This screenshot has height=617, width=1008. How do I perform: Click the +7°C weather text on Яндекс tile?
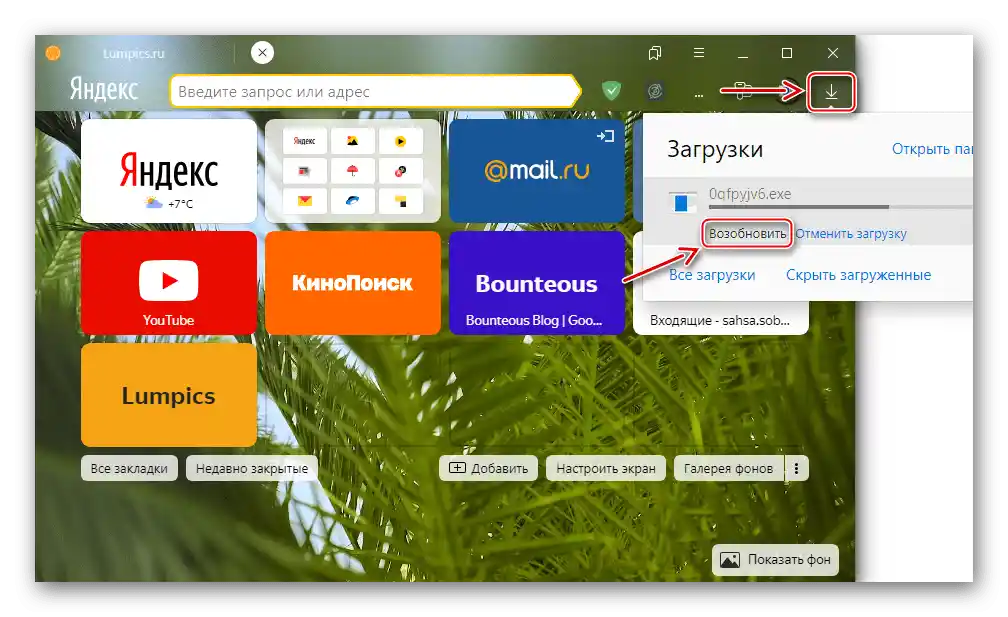[181, 204]
